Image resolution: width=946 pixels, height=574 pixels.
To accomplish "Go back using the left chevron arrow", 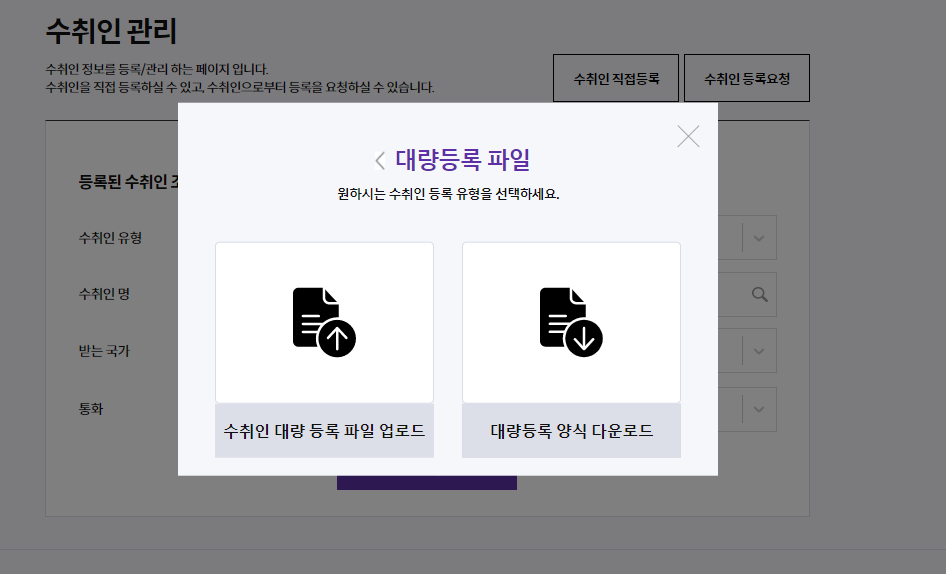I will (379, 161).
